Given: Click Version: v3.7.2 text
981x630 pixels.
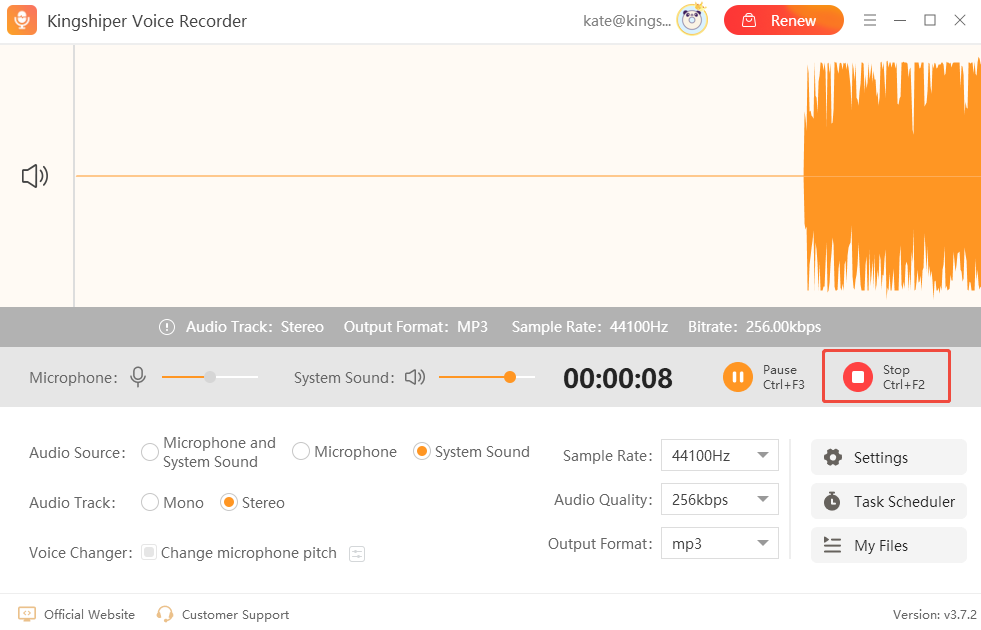Looking at the screenshot, I should (x=935, y=614).
